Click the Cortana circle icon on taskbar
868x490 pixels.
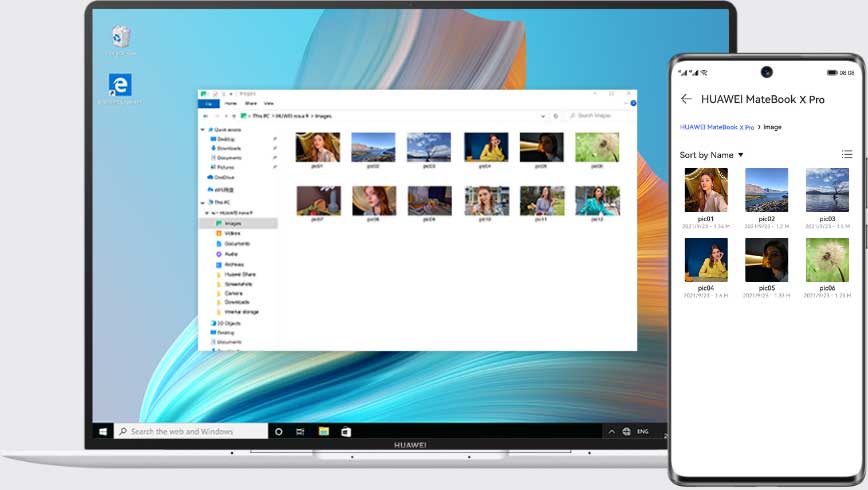[x=278, y=431]
